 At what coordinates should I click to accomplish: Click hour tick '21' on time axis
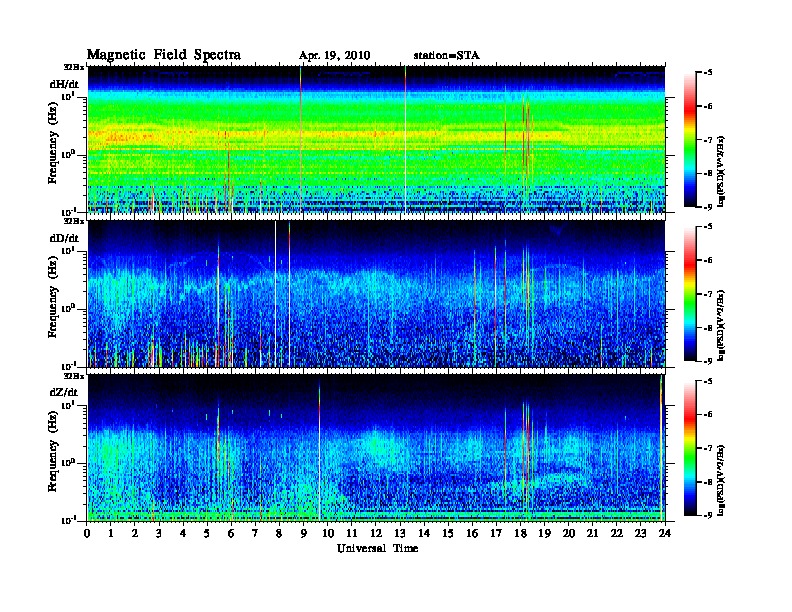point(592,533)
